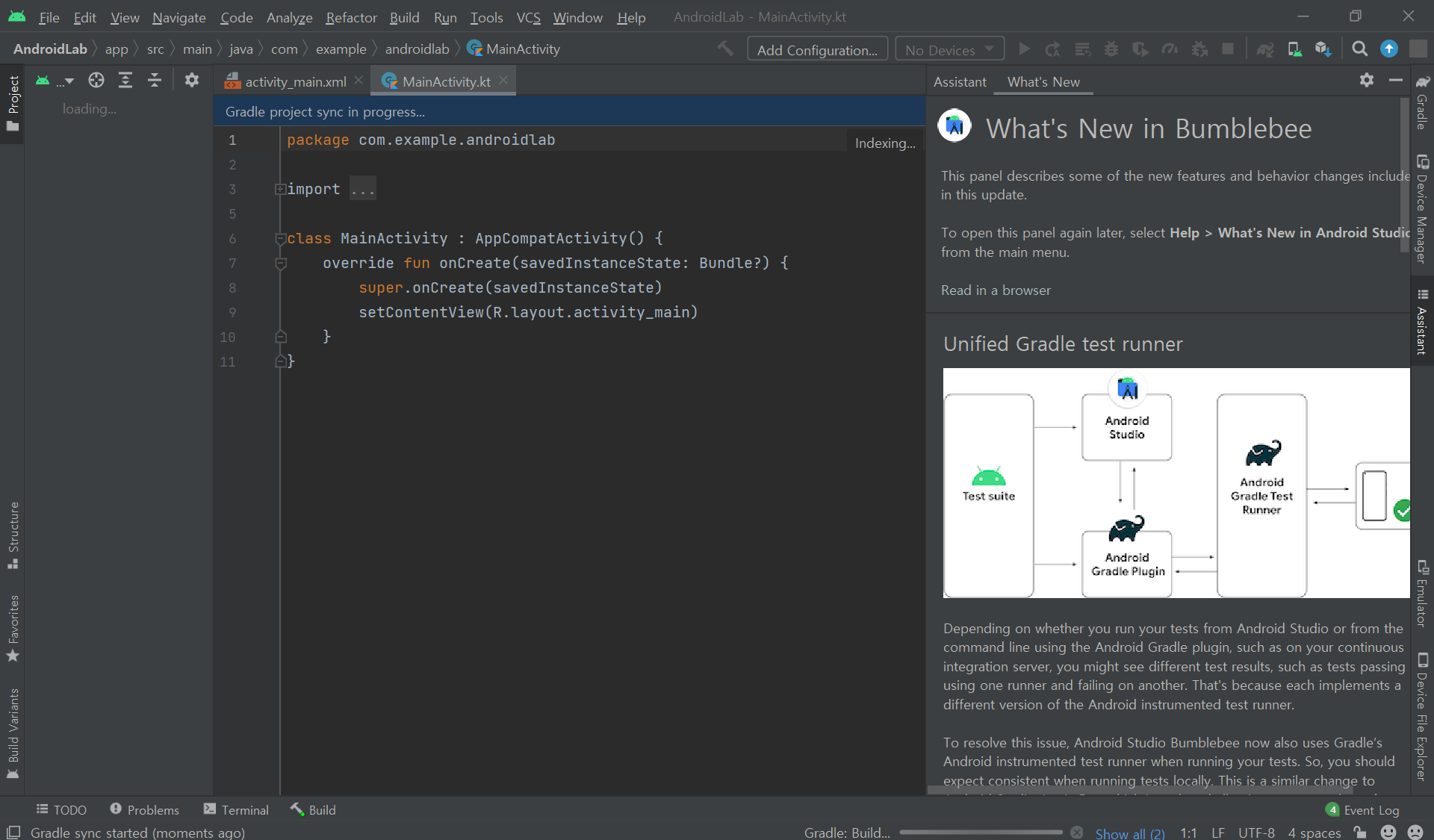The height and width of the screenshot is (840, 1434).
Task: Open Project panel gear options
Action: pos(192,81)
